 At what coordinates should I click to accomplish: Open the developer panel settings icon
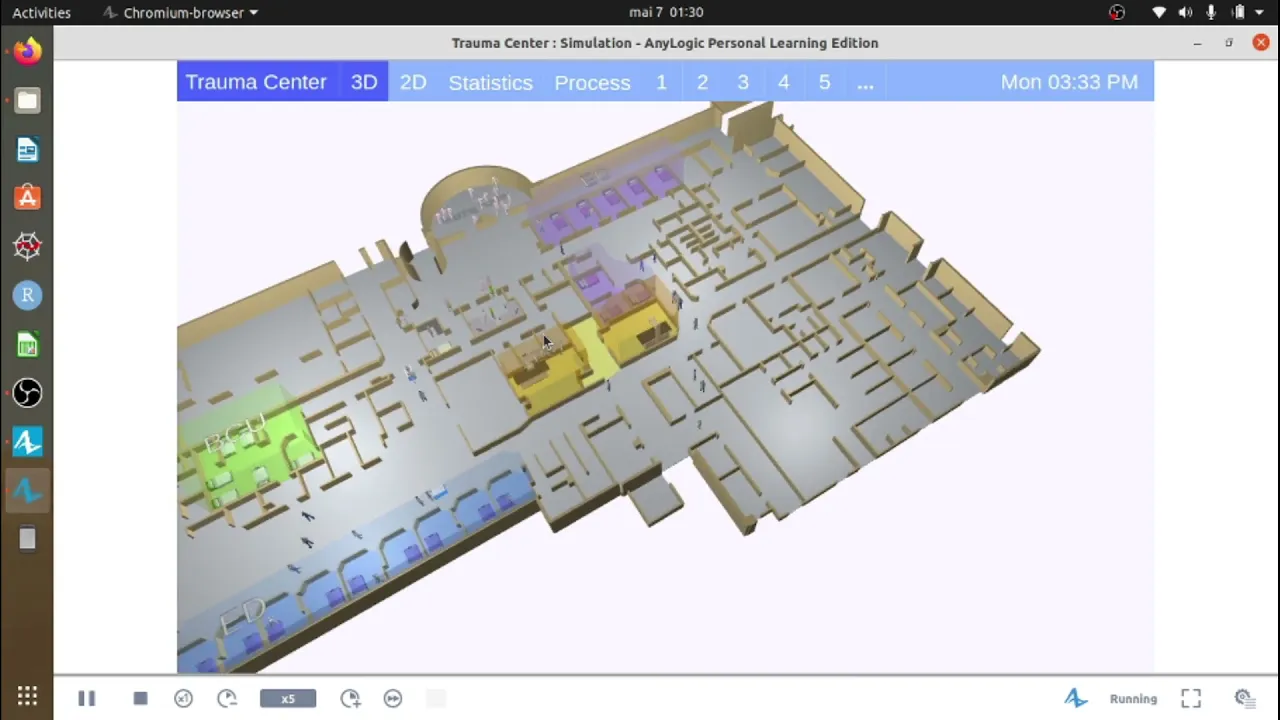coord(1244,699)
